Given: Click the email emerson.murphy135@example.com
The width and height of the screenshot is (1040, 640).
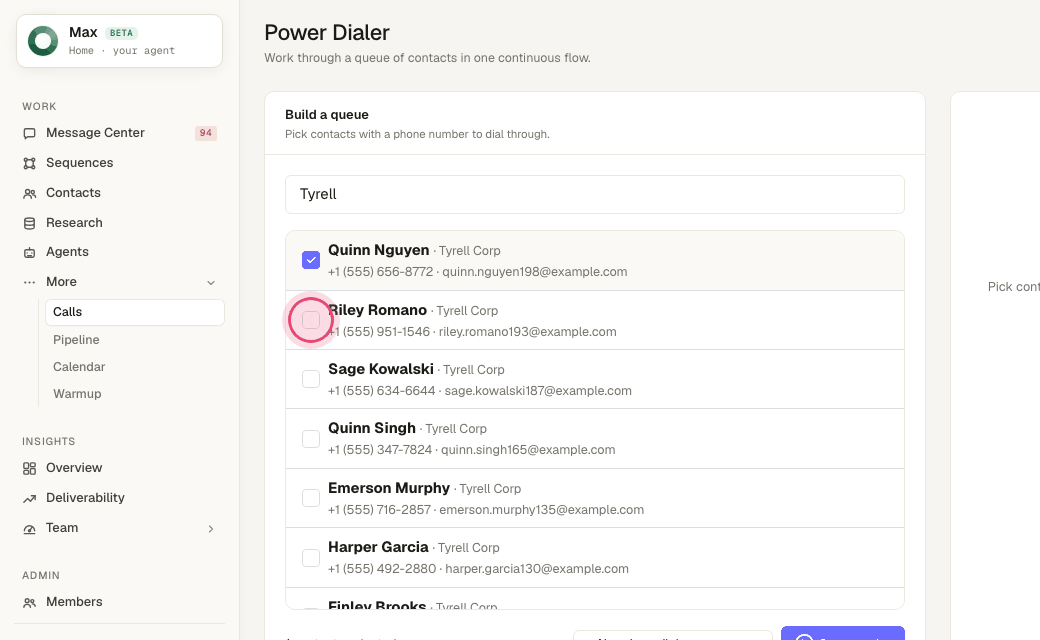Looking at the screenshot, I should click(x=541, y=509).
